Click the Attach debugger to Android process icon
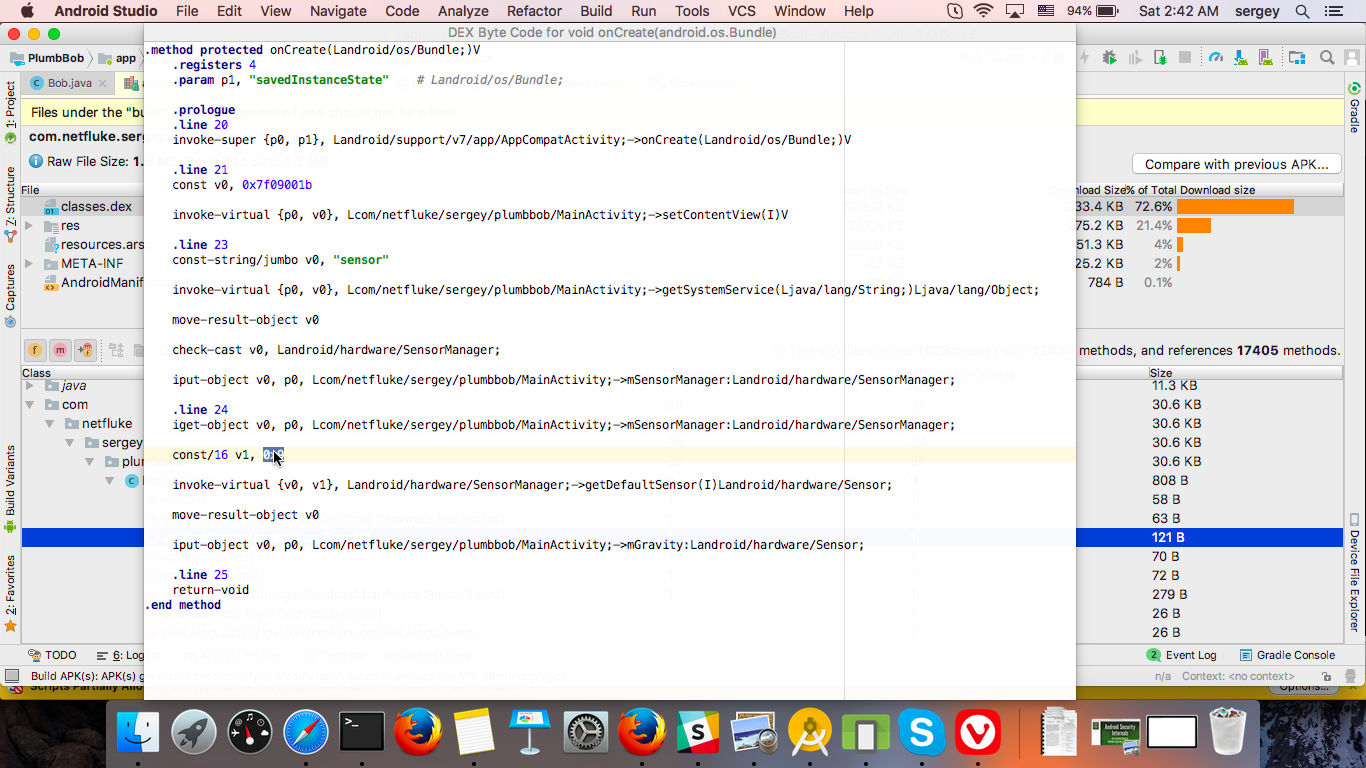 tap(1161, 58)
